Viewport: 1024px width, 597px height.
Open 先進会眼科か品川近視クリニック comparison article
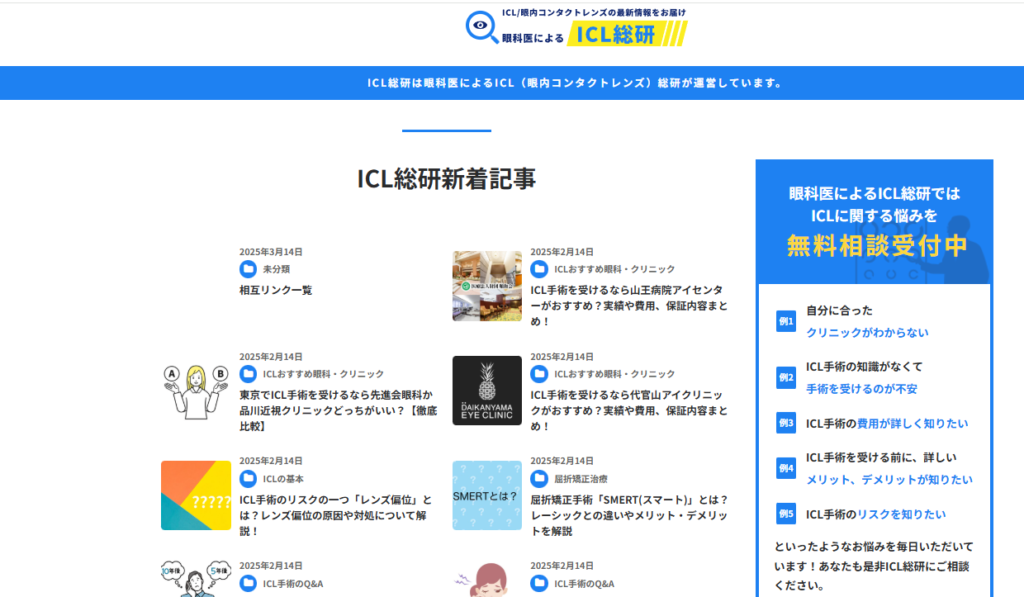(338, 411)
